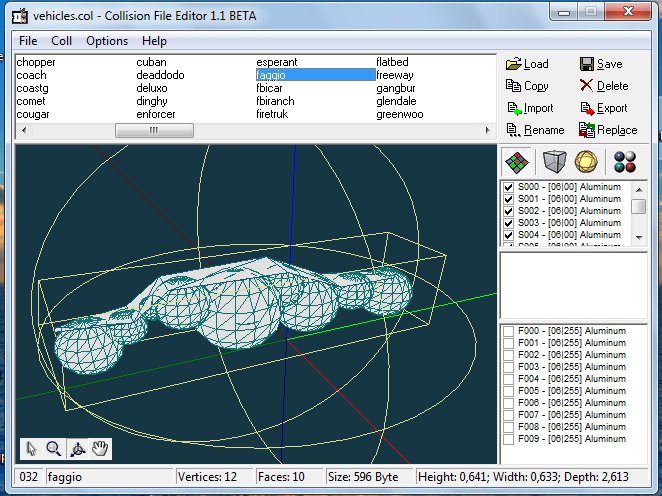This screenshot has height=496, width=662.
Task: Copy the selected collision model
Action: pos(527,86)
